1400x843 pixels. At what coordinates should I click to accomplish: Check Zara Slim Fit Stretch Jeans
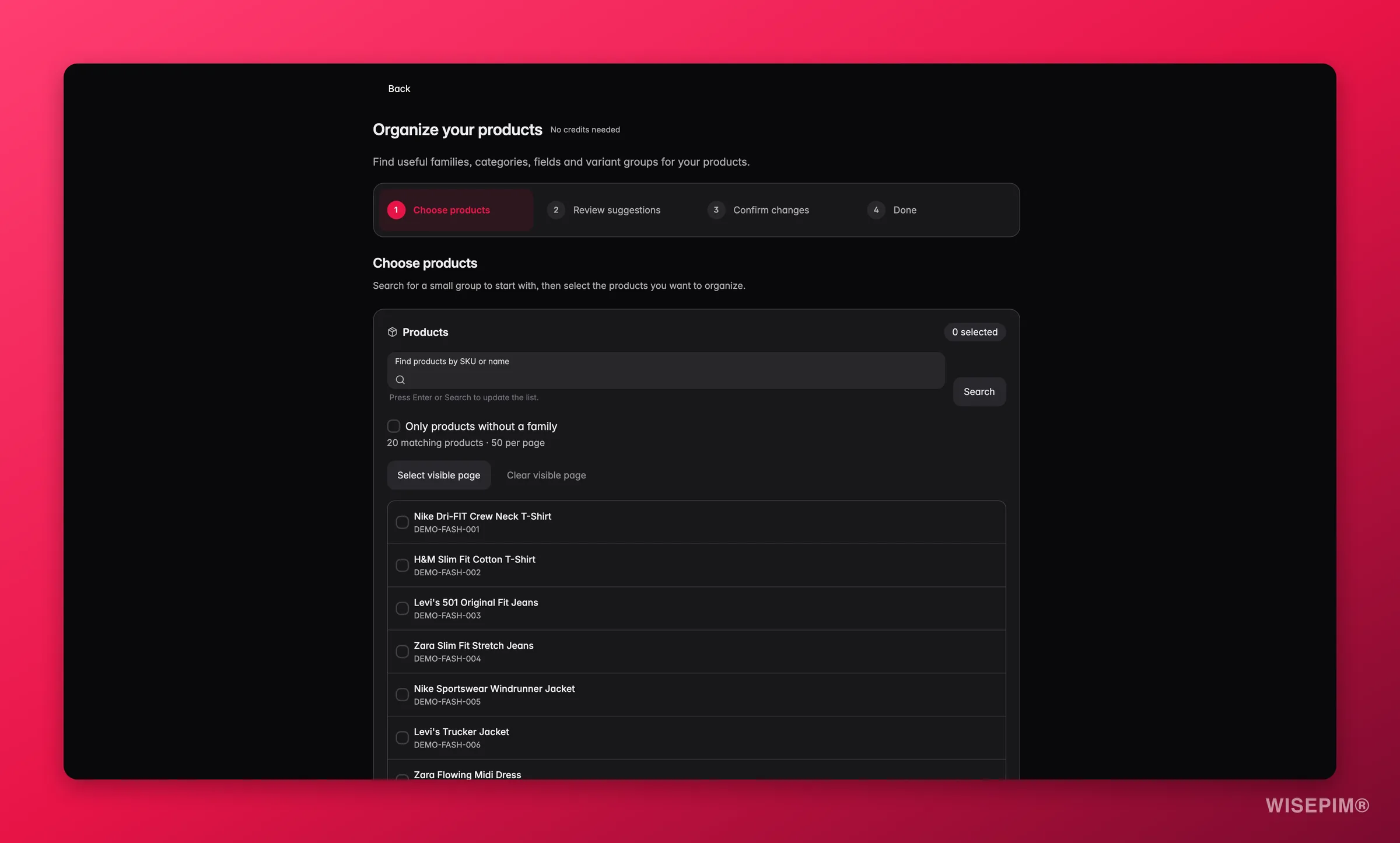[x=402, y=652]
